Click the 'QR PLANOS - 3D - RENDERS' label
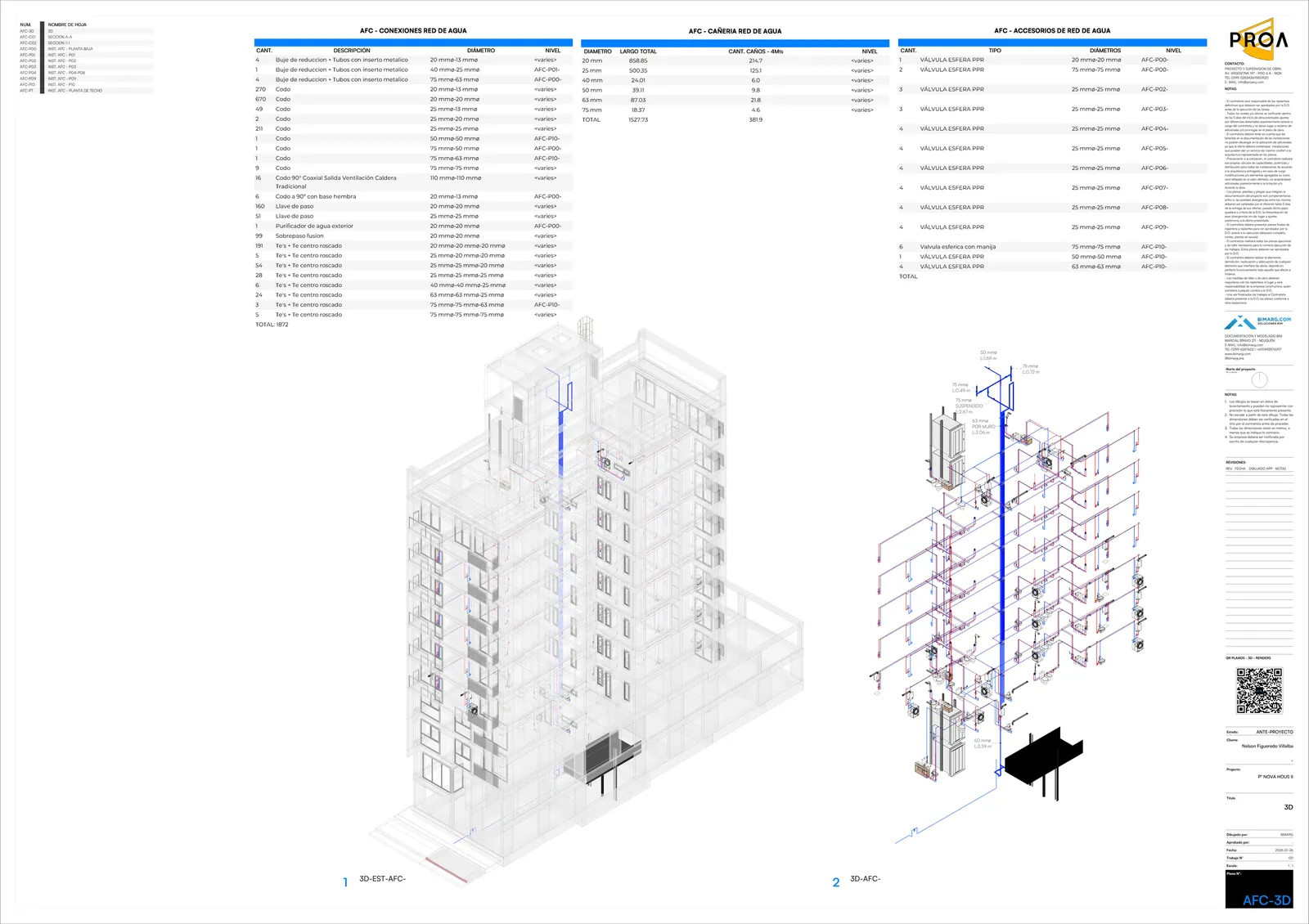Image resolution: width=1309 pixels, height=924 pixels. point(1248,658)
